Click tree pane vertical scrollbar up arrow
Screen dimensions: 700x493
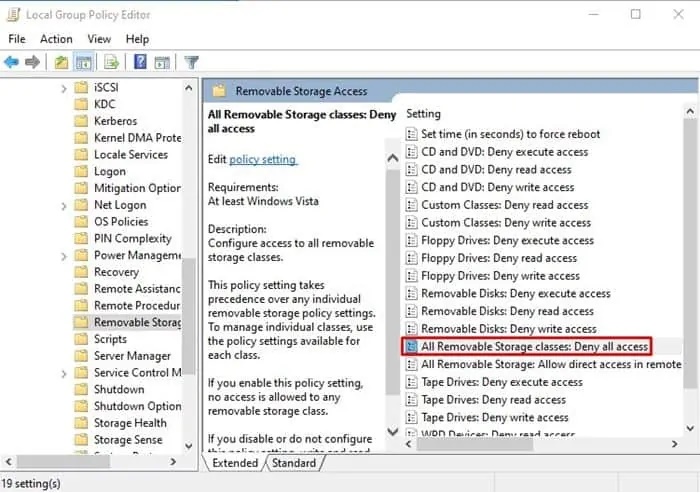(x=188, y=88)
